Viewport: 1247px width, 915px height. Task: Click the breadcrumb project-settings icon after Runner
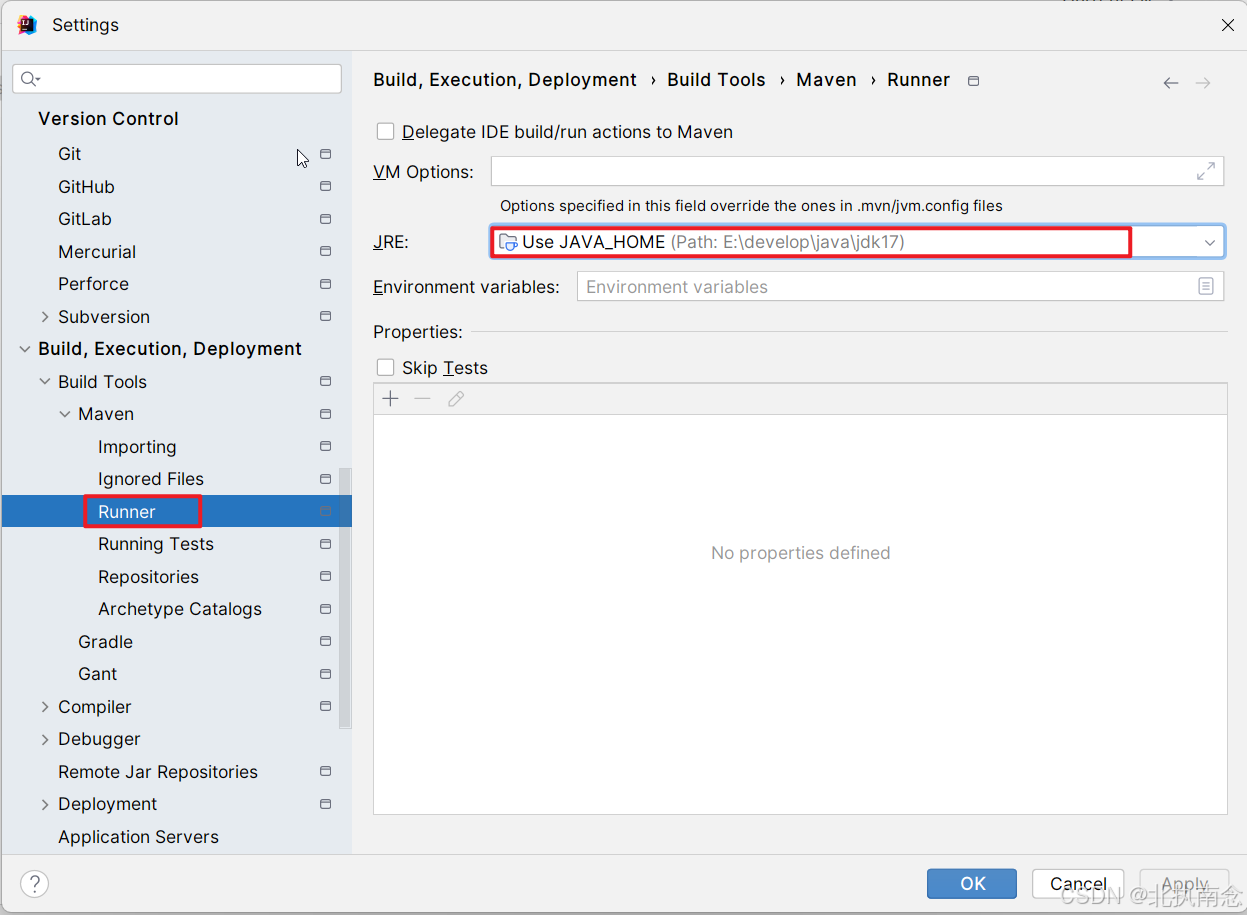tap(974, 81)
